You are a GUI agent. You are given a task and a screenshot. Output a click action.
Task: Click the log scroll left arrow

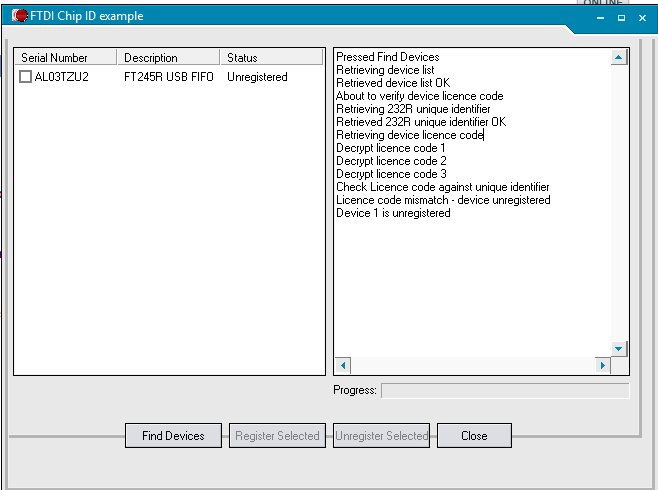[343, 365]
